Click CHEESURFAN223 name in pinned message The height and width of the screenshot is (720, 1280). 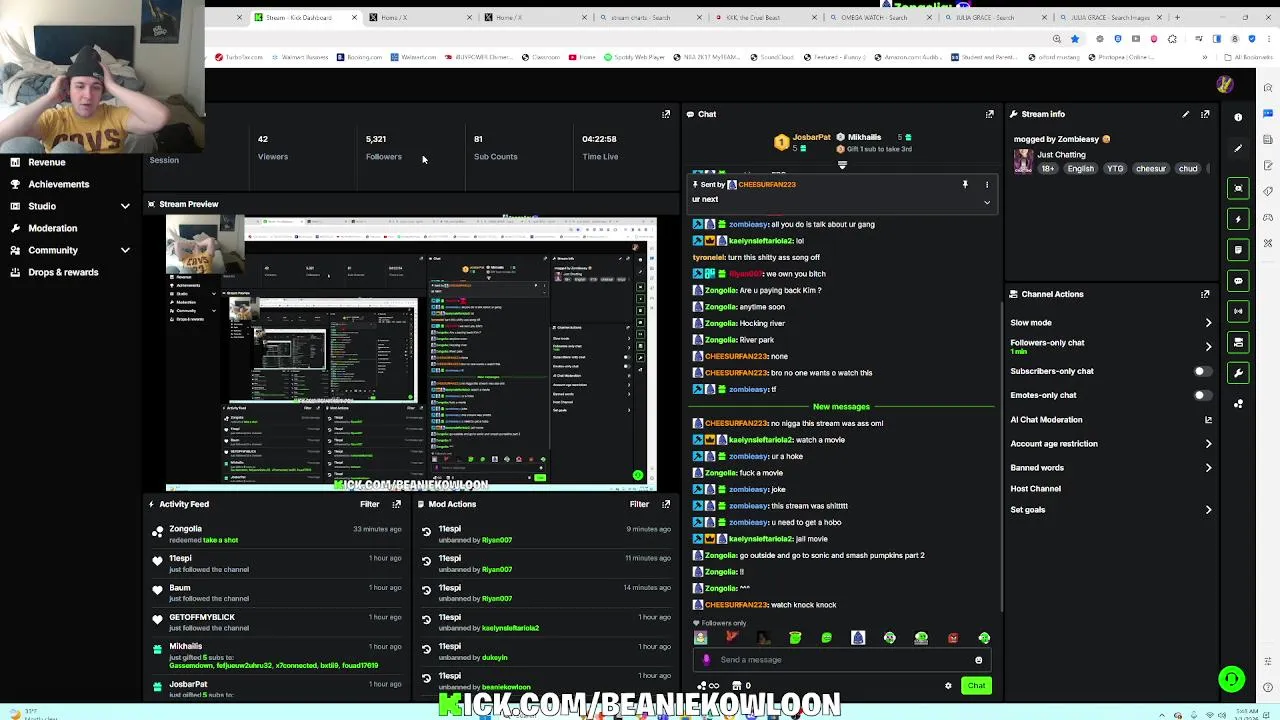point(767,185)
